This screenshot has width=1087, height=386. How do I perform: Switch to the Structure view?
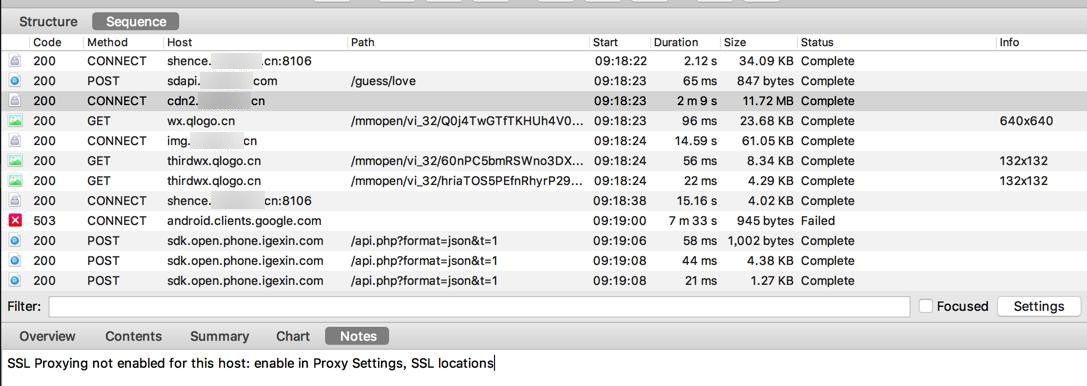[48, 21]
